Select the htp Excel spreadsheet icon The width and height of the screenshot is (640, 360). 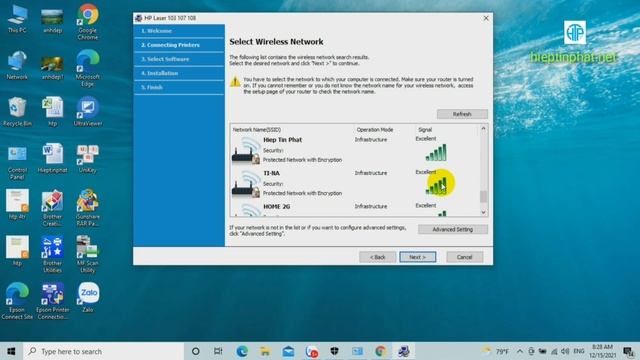52,111
